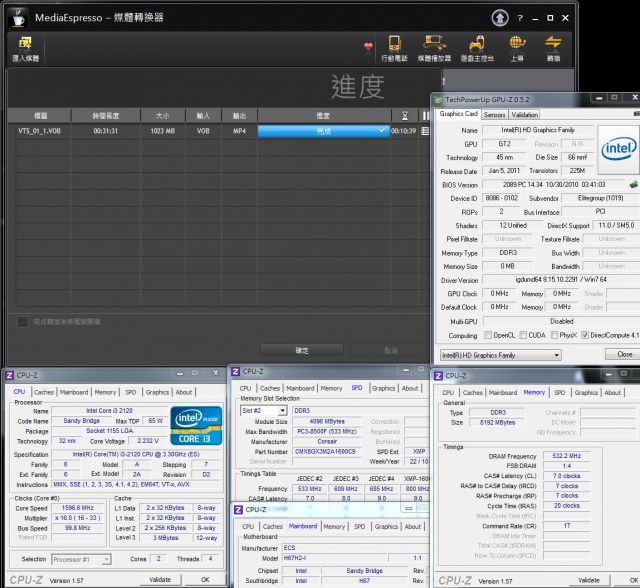The width and height of the screenshot is (640, 588).
Task: Click the Core Speed 1596.6 MHz value
Action: pos(78,508)
